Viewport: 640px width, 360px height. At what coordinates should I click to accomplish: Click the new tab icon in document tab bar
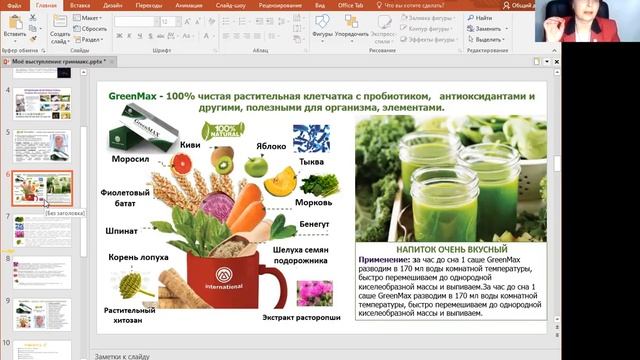(x=537, y=62)
